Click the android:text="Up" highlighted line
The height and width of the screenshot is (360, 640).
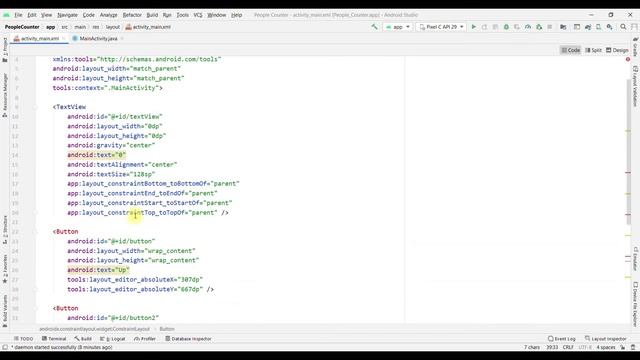[x=98, y=270]
